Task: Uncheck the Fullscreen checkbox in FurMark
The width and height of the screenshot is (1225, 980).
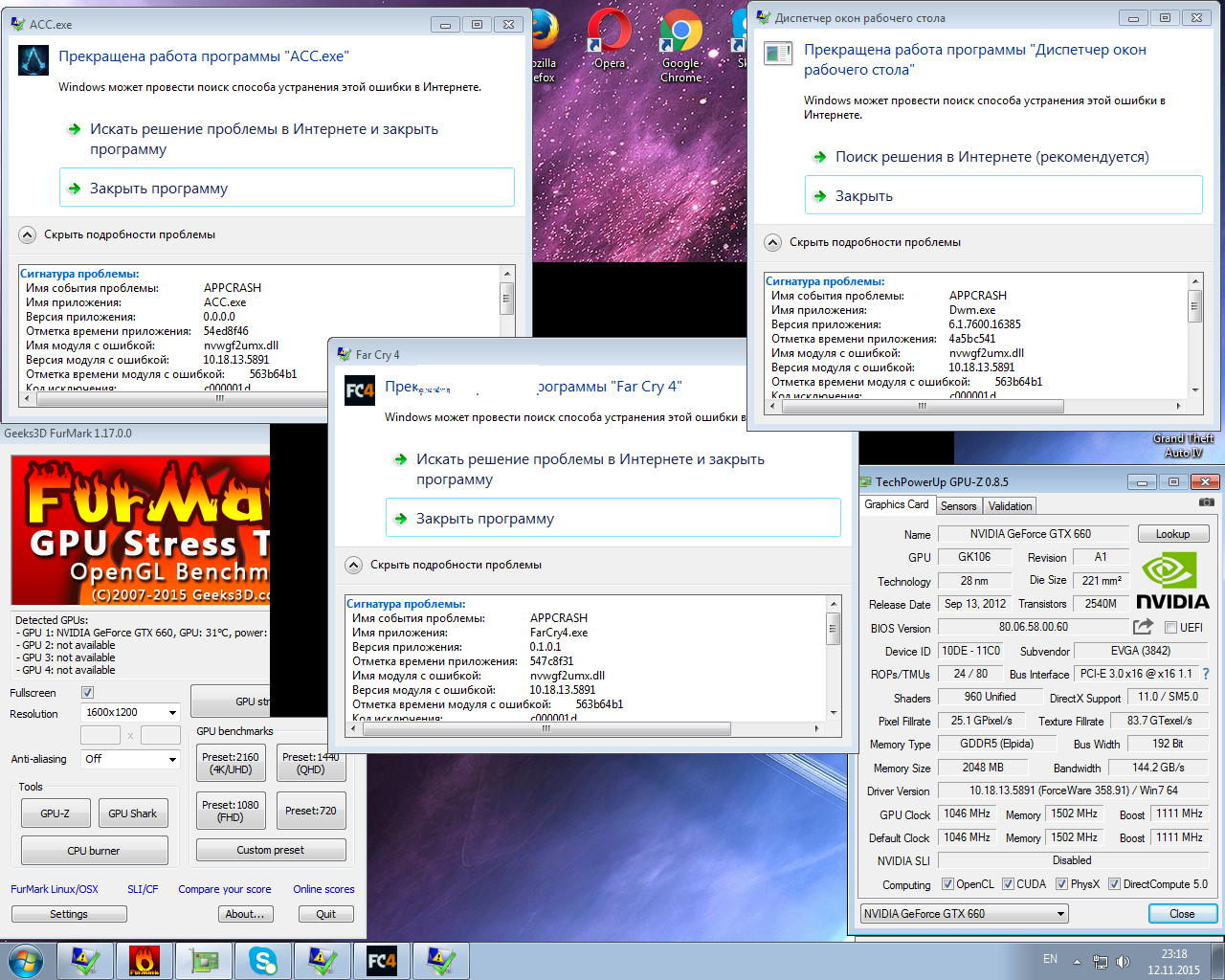Action: pos(87,693)
